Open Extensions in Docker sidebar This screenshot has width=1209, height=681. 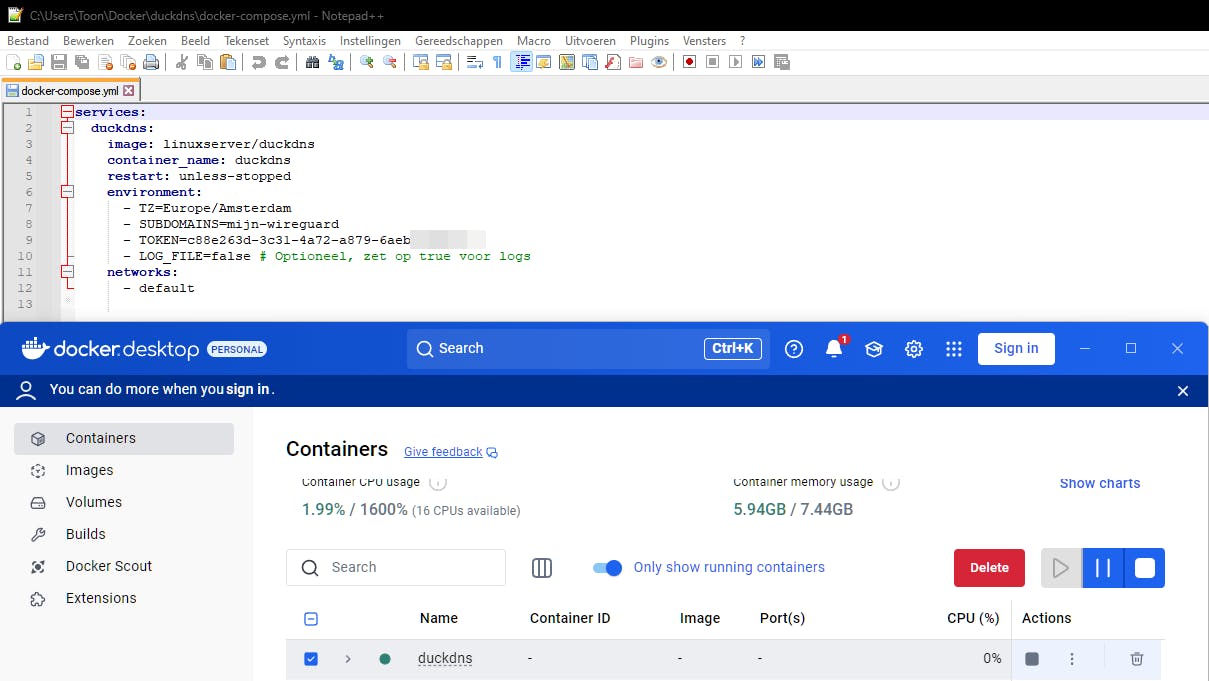pyautogui.click(x=124, y=598)
